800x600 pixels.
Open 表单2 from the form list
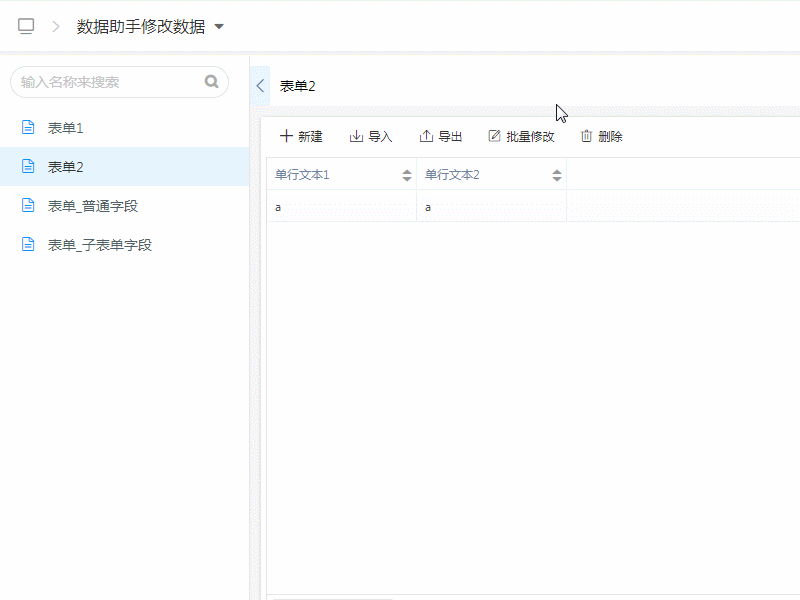click(x=66, y=167)
